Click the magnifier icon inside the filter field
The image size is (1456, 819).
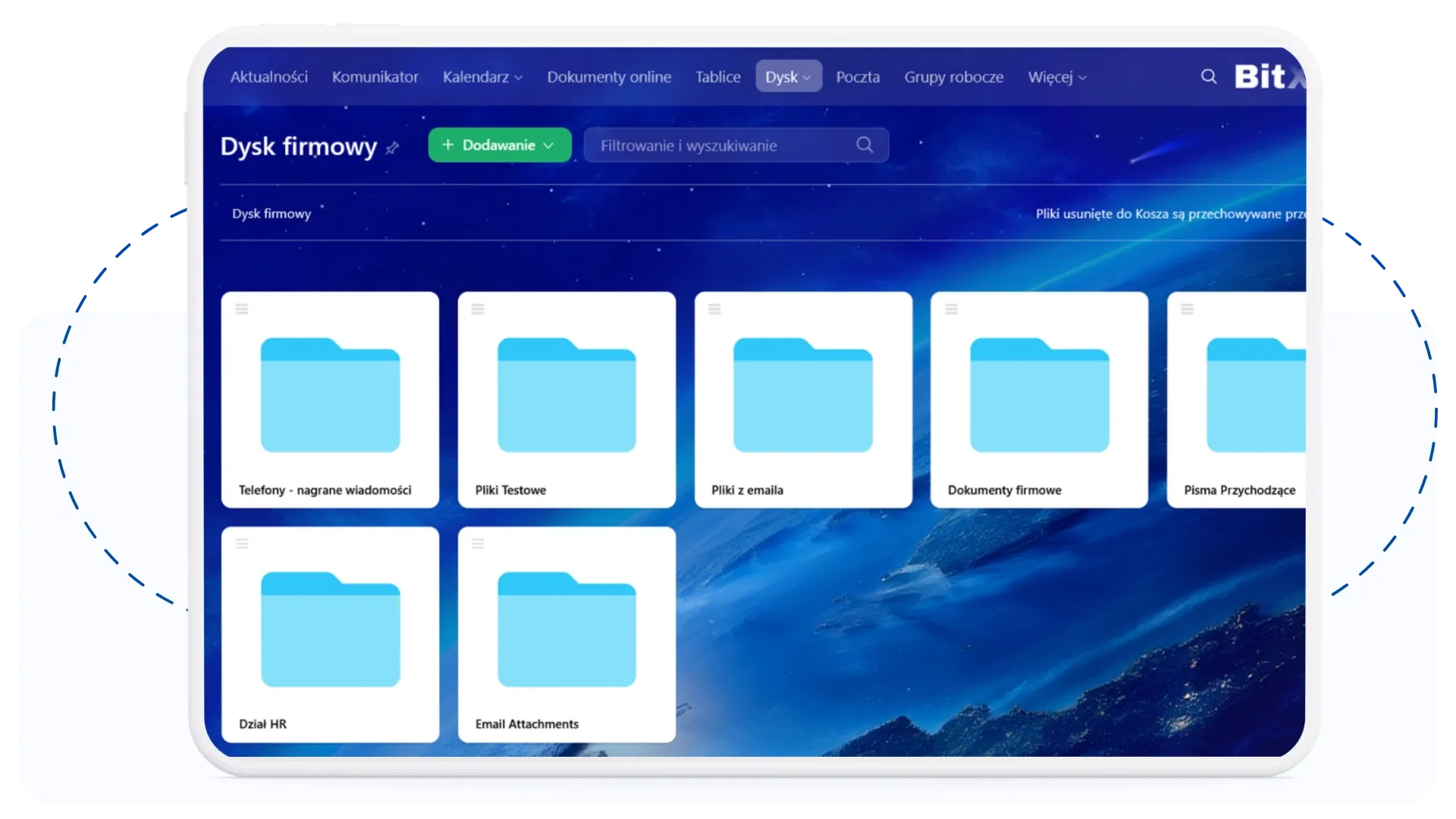tap(864, 145)
